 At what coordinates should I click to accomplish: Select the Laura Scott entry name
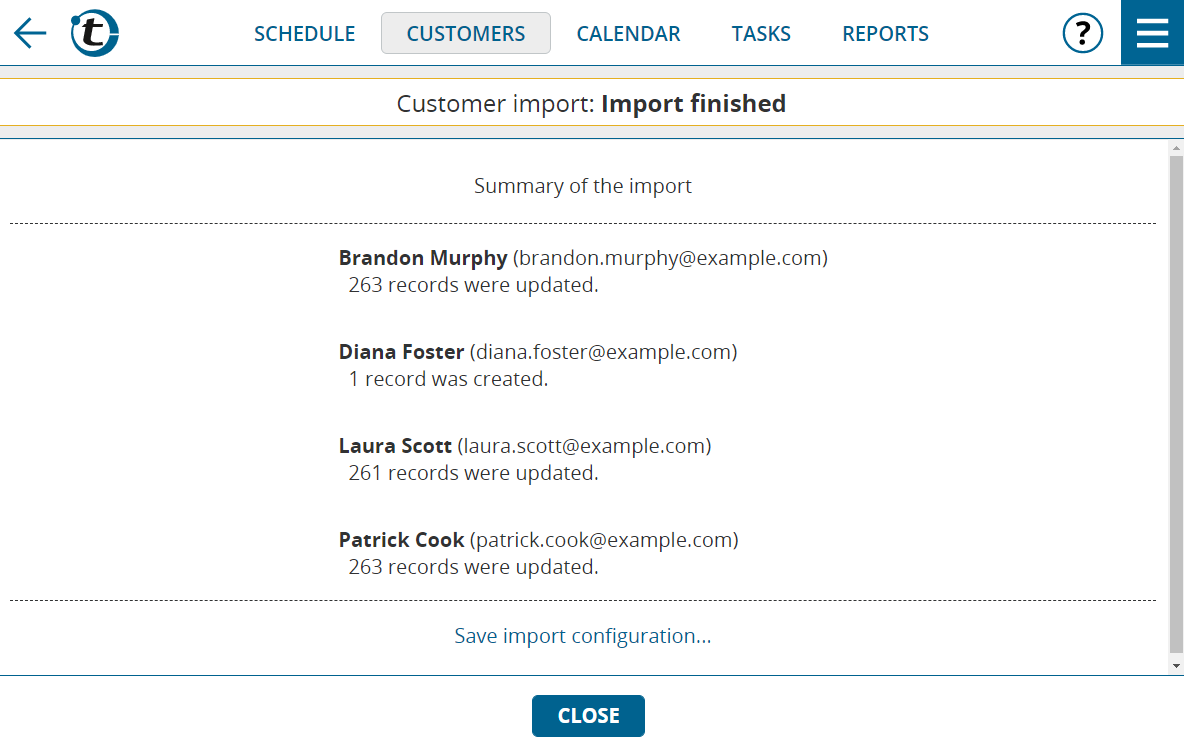tap(395, 446)
